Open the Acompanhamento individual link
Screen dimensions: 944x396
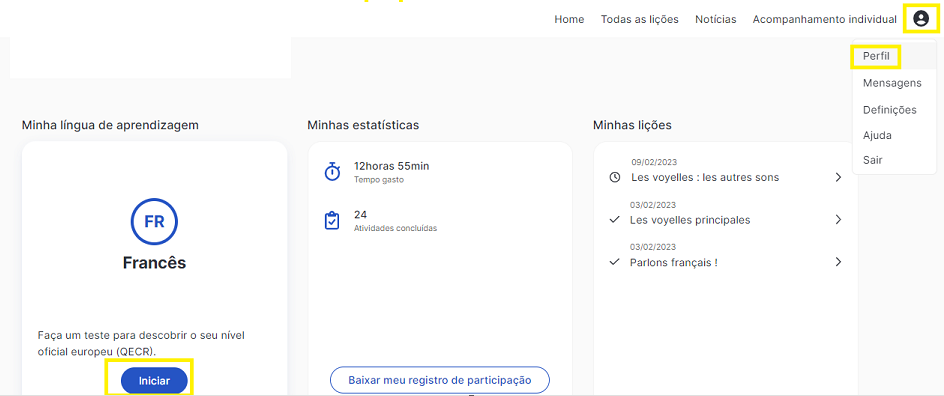[x=824, y=19]
